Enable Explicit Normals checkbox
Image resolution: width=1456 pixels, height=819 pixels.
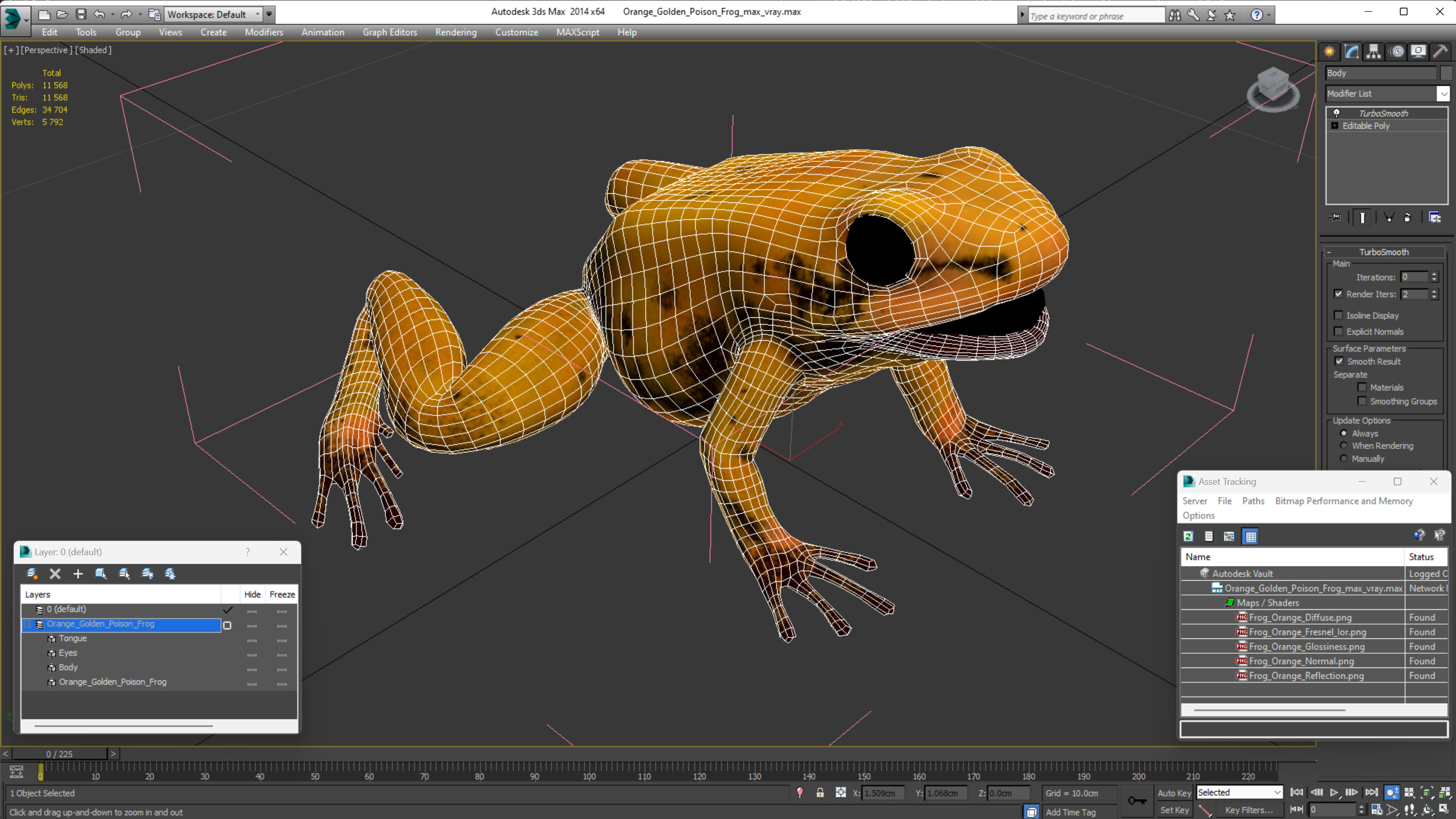pos(1339,332)
